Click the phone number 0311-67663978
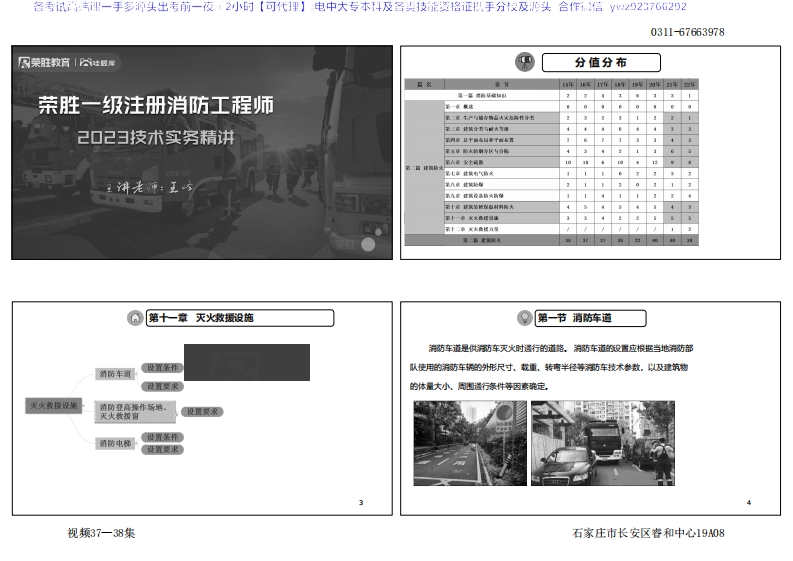Image resolution: width=793 pixels, height=561 pixels. pos(687,33)
